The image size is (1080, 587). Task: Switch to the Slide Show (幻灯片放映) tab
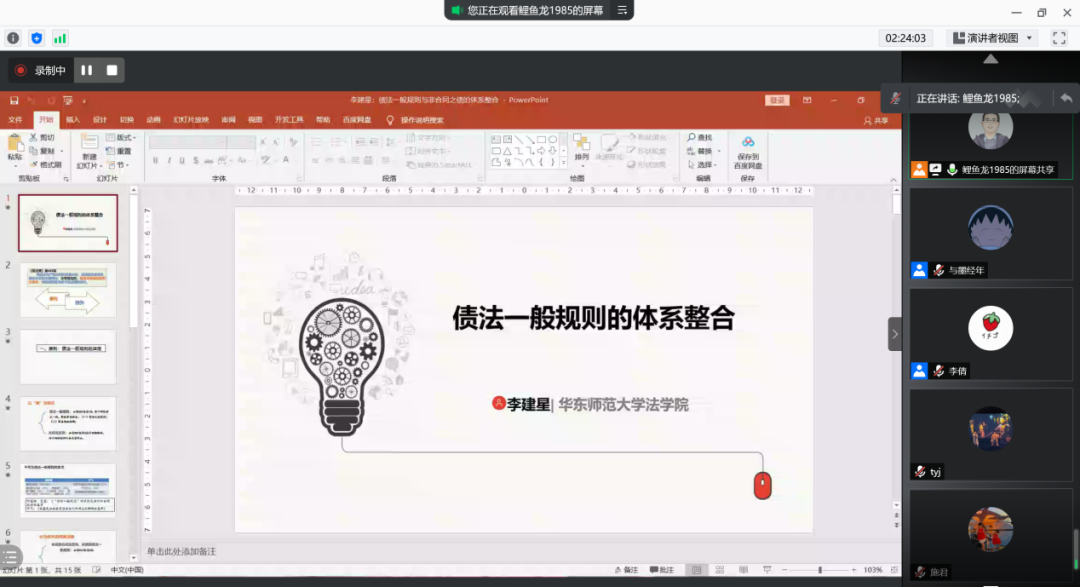pyautogui.click(x=191, y=119)
